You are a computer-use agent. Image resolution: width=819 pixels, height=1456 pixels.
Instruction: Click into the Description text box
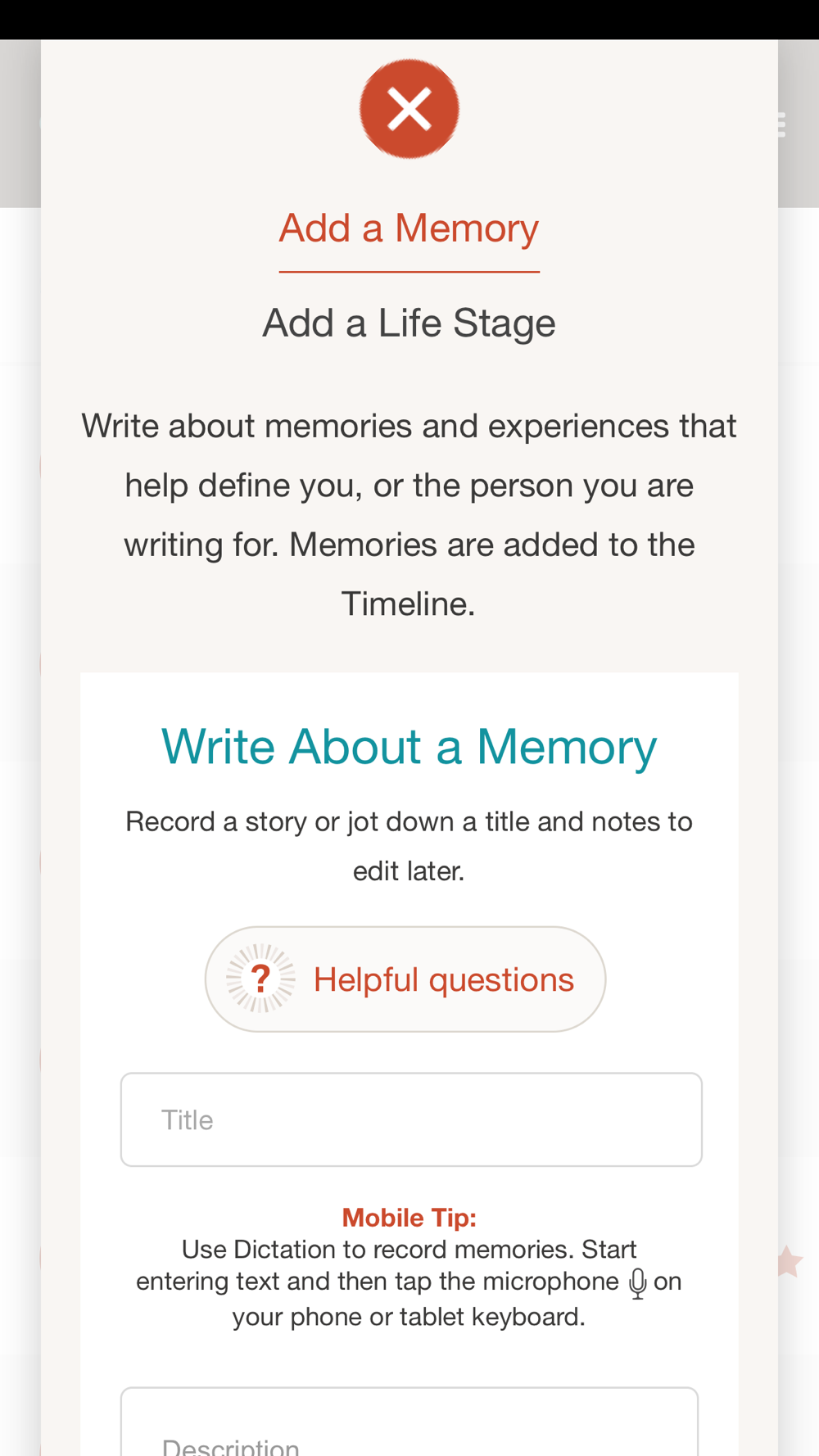[x=409, y=1425]
